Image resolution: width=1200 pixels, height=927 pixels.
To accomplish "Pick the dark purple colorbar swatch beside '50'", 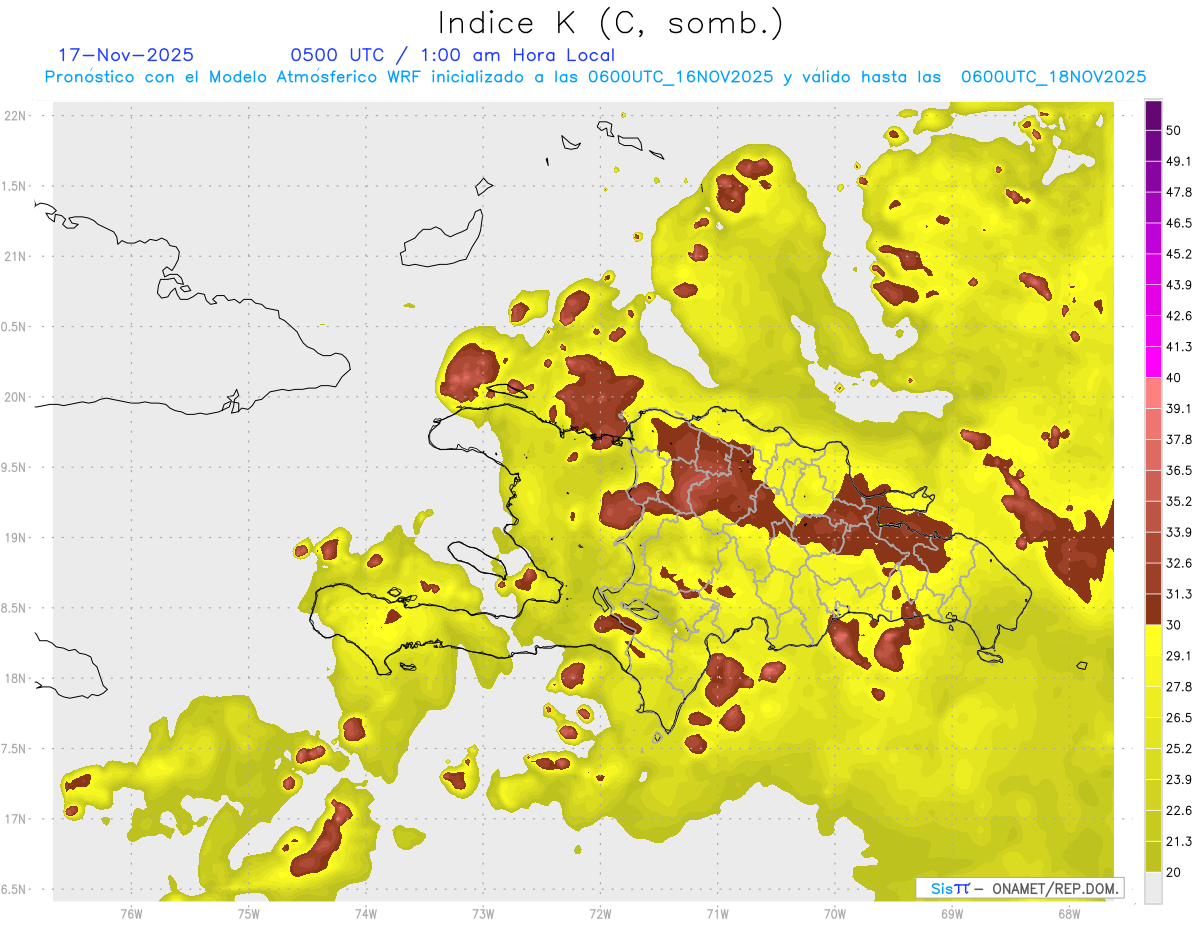I will 1153,116.
